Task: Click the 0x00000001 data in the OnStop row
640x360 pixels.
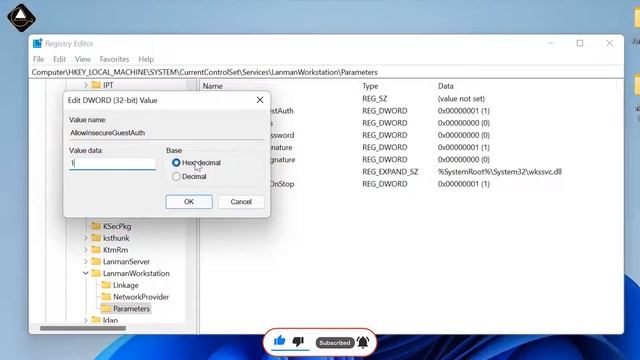Action: pyautogui.click(x=464, y=184)
